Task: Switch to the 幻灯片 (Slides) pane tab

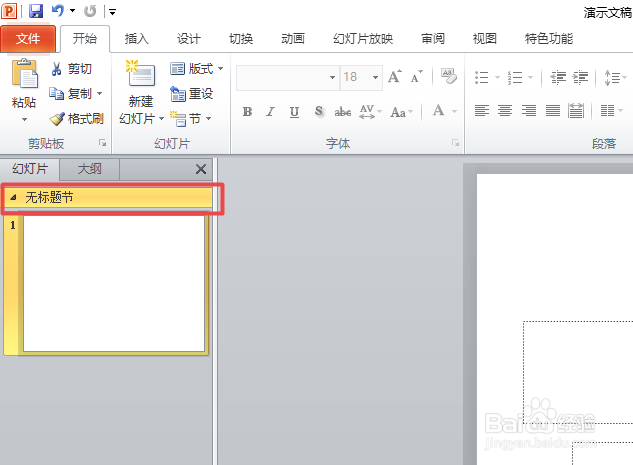Action: (30, 169)
